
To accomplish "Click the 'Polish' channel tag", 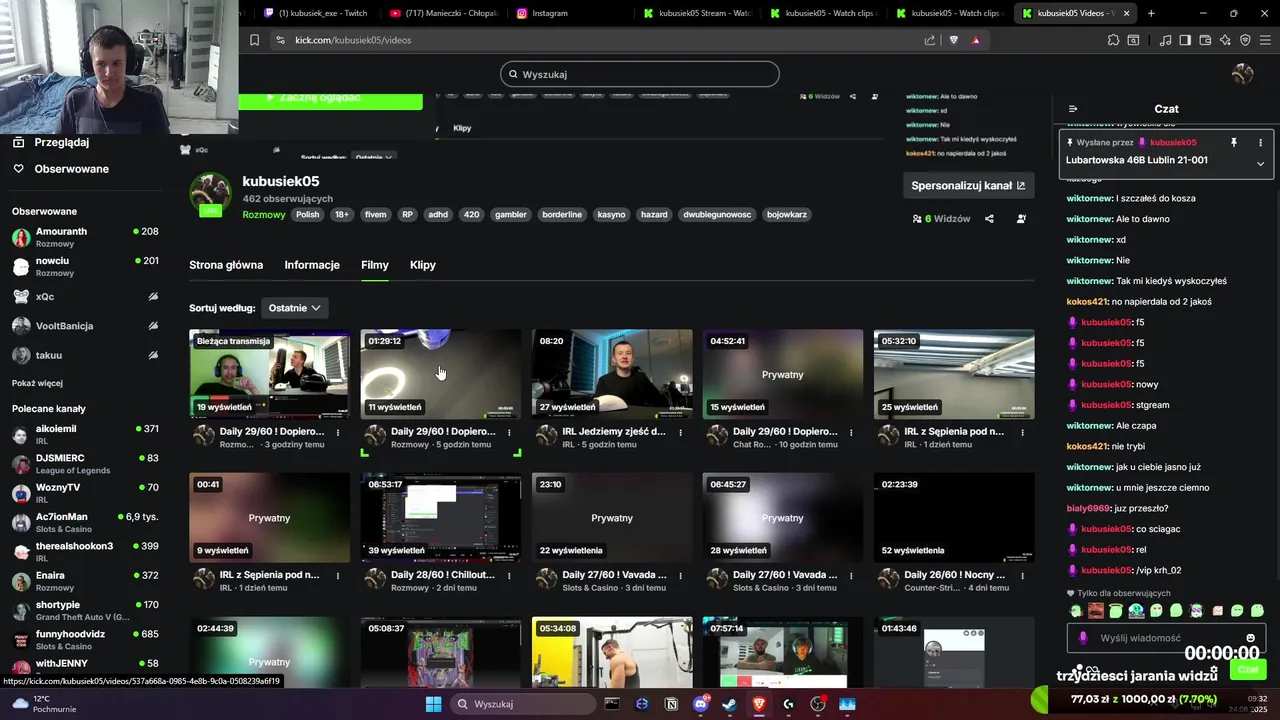I will coord(307,215).
